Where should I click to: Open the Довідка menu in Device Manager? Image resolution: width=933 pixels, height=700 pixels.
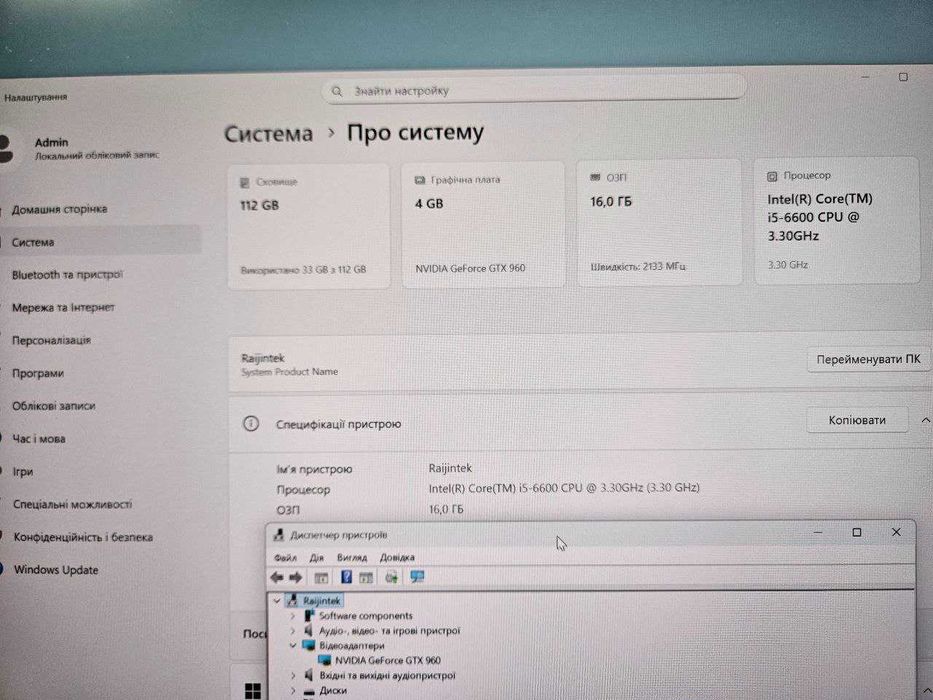pos(397,558)
